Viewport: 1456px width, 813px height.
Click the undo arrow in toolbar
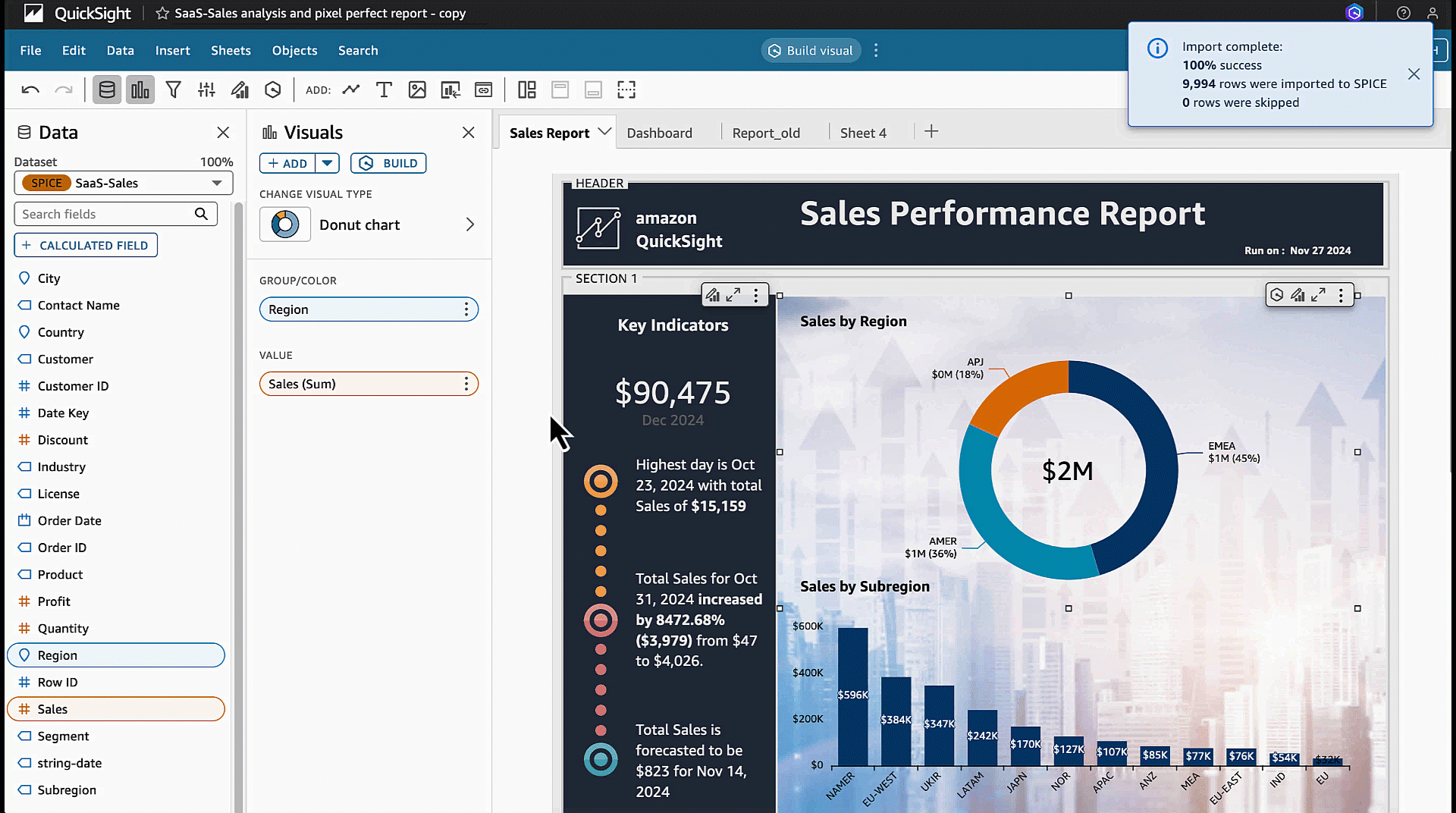30,90
